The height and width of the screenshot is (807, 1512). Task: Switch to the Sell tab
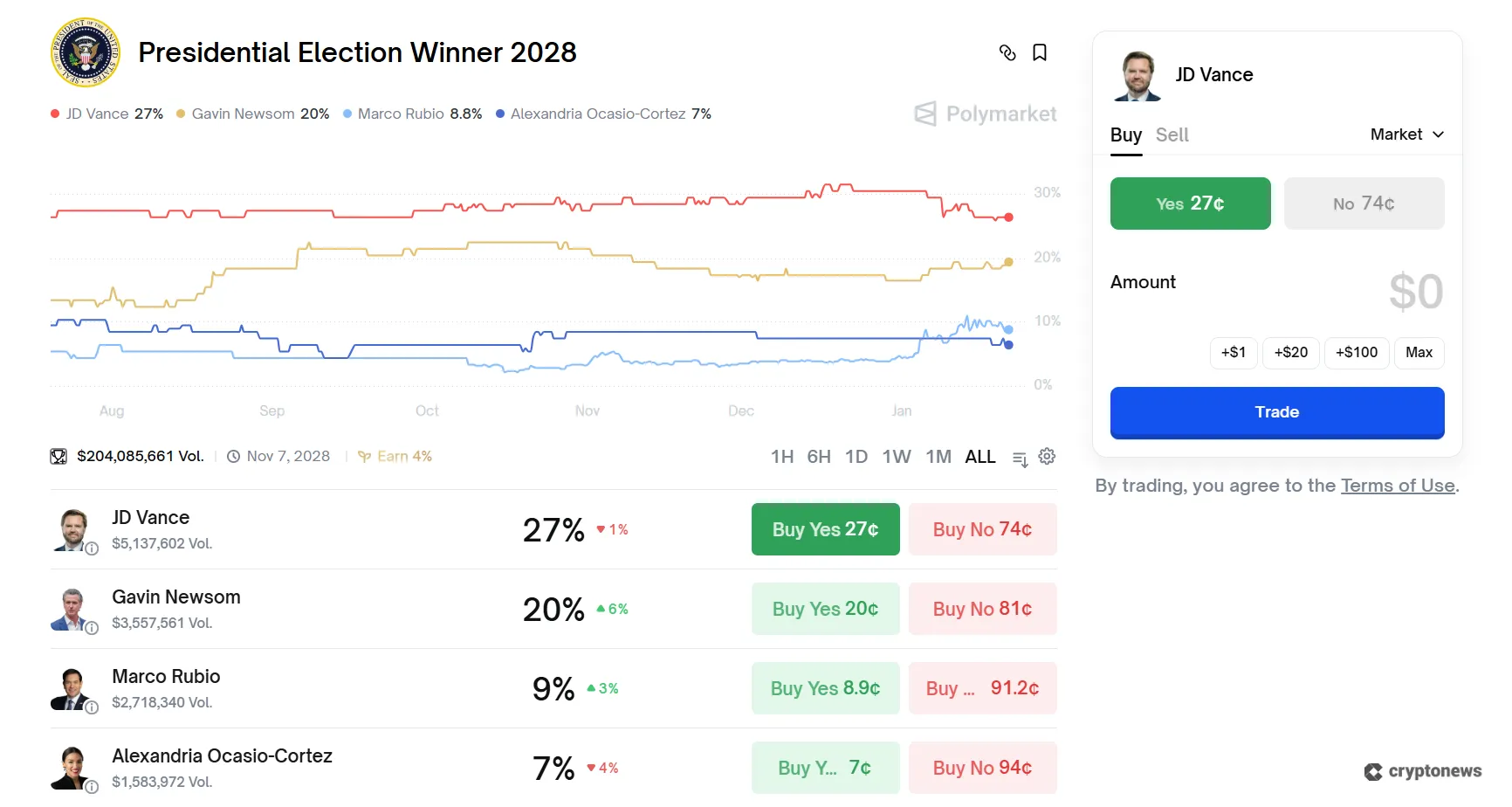[x=1172, y=135]
